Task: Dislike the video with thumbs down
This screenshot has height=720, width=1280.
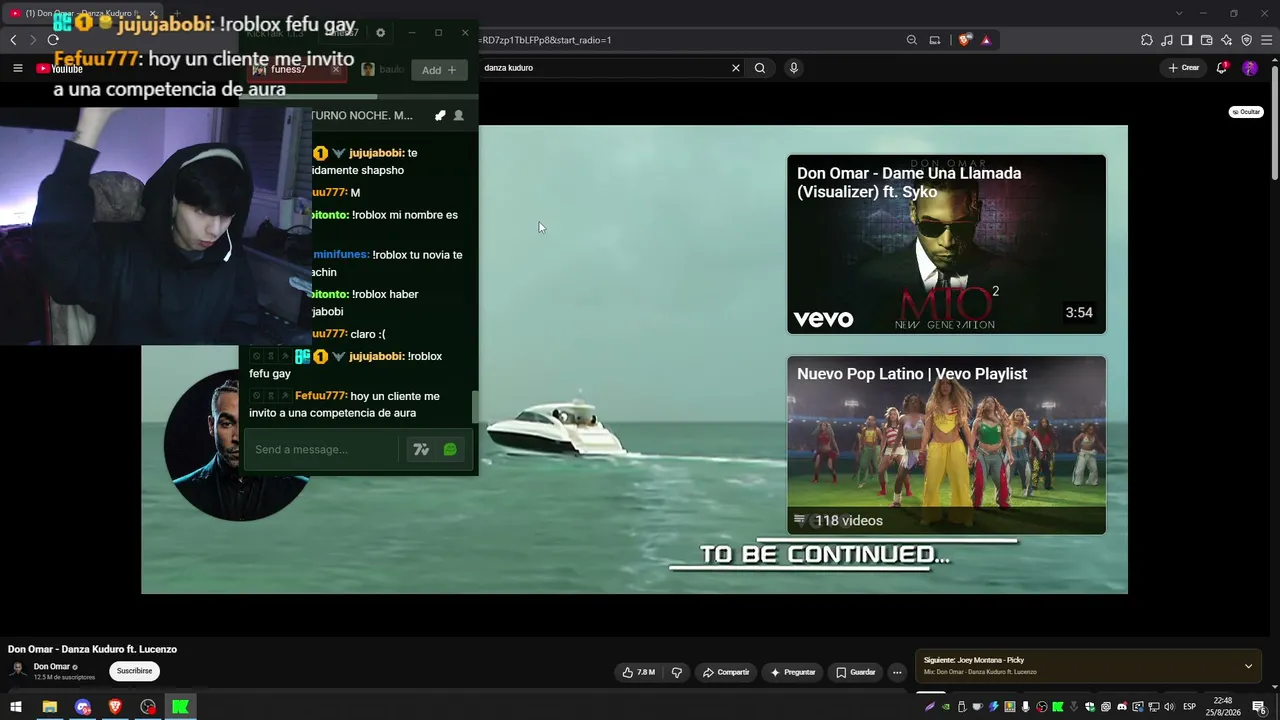Action: point(677,672)
